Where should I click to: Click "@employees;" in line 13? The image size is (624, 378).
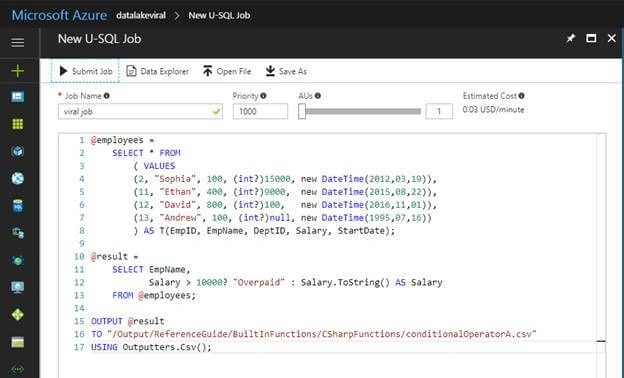pos(167,295)
